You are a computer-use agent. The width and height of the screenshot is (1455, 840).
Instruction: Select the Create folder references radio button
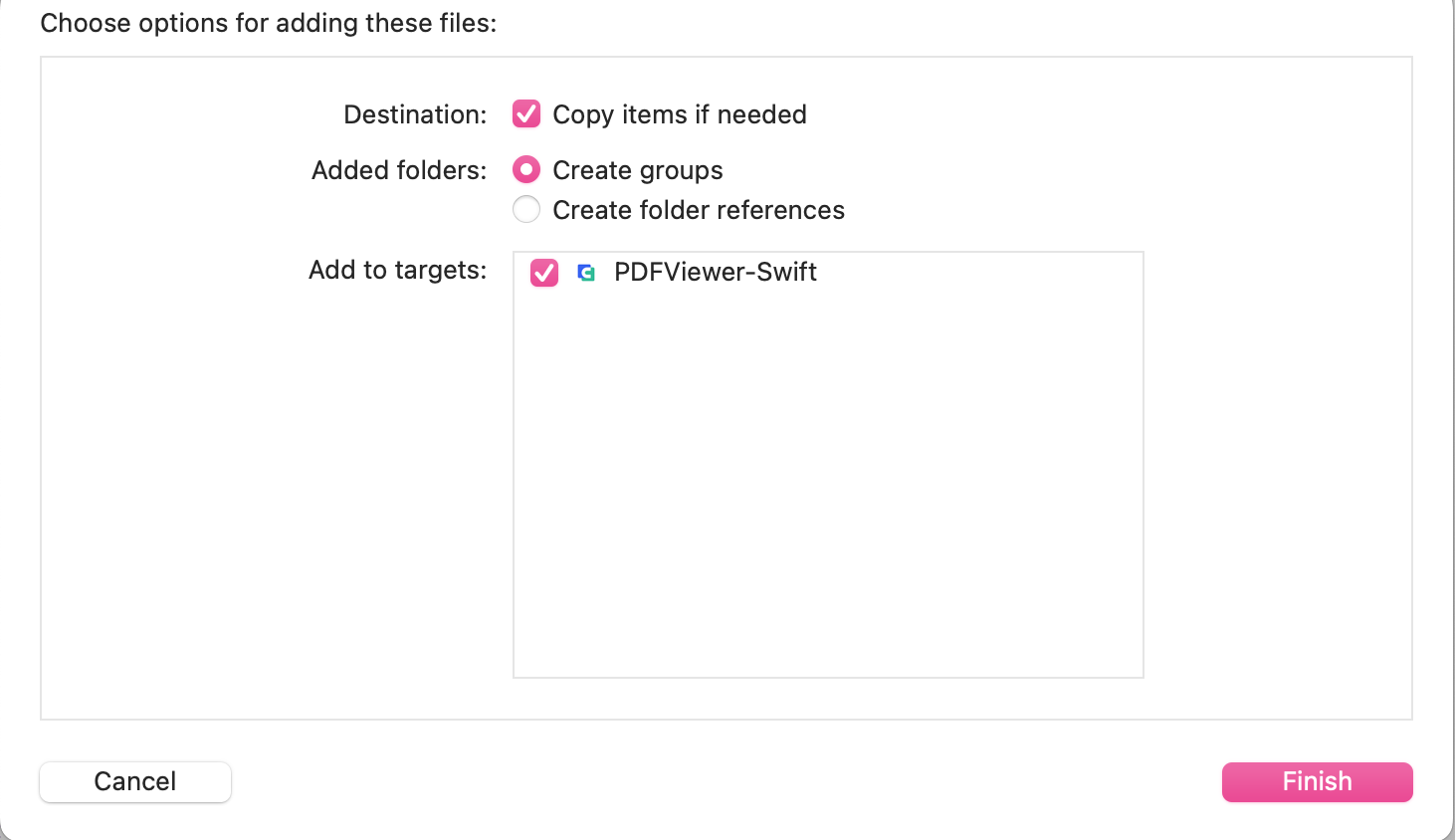click(x=526, y=210)
